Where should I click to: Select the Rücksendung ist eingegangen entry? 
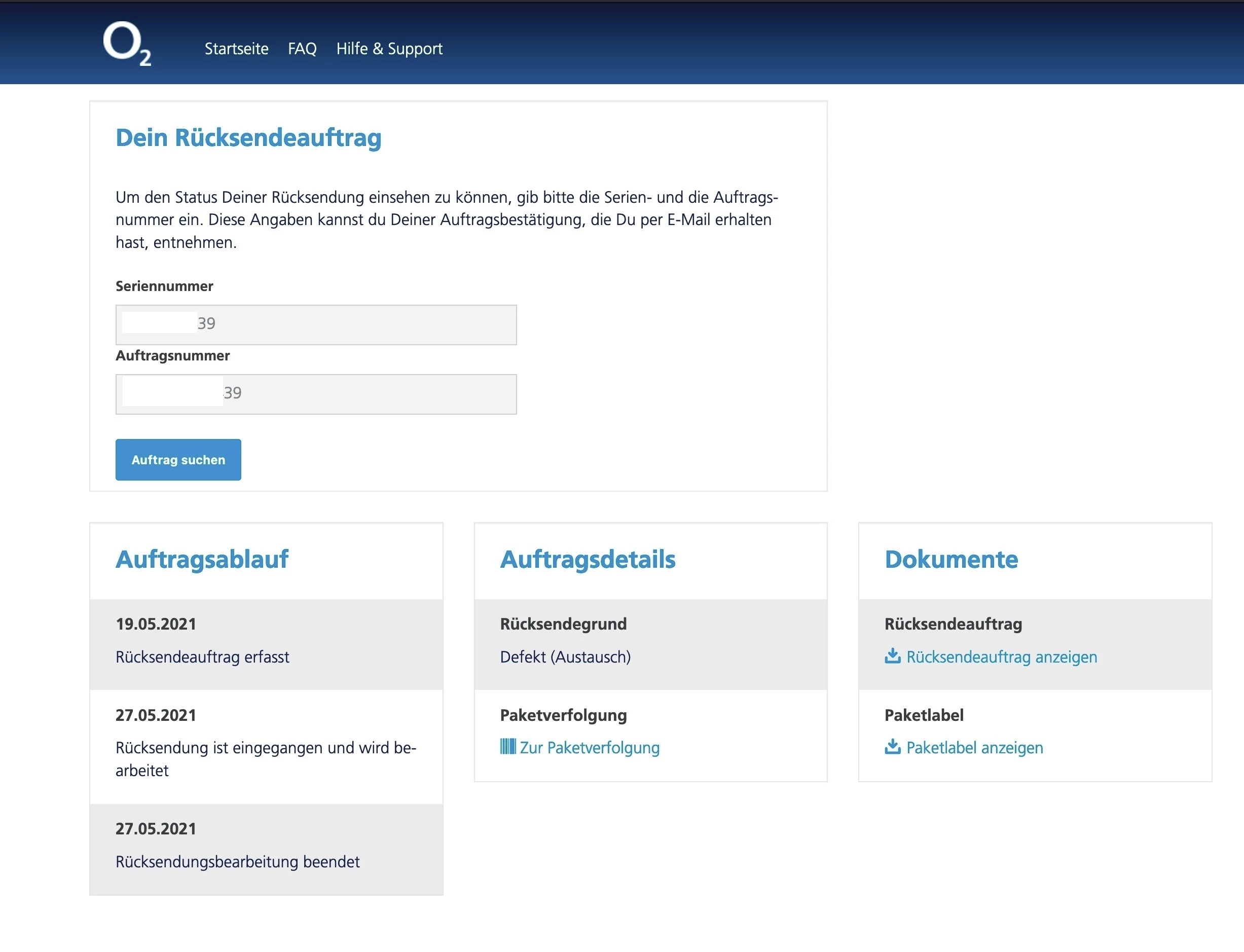point(265,747)
